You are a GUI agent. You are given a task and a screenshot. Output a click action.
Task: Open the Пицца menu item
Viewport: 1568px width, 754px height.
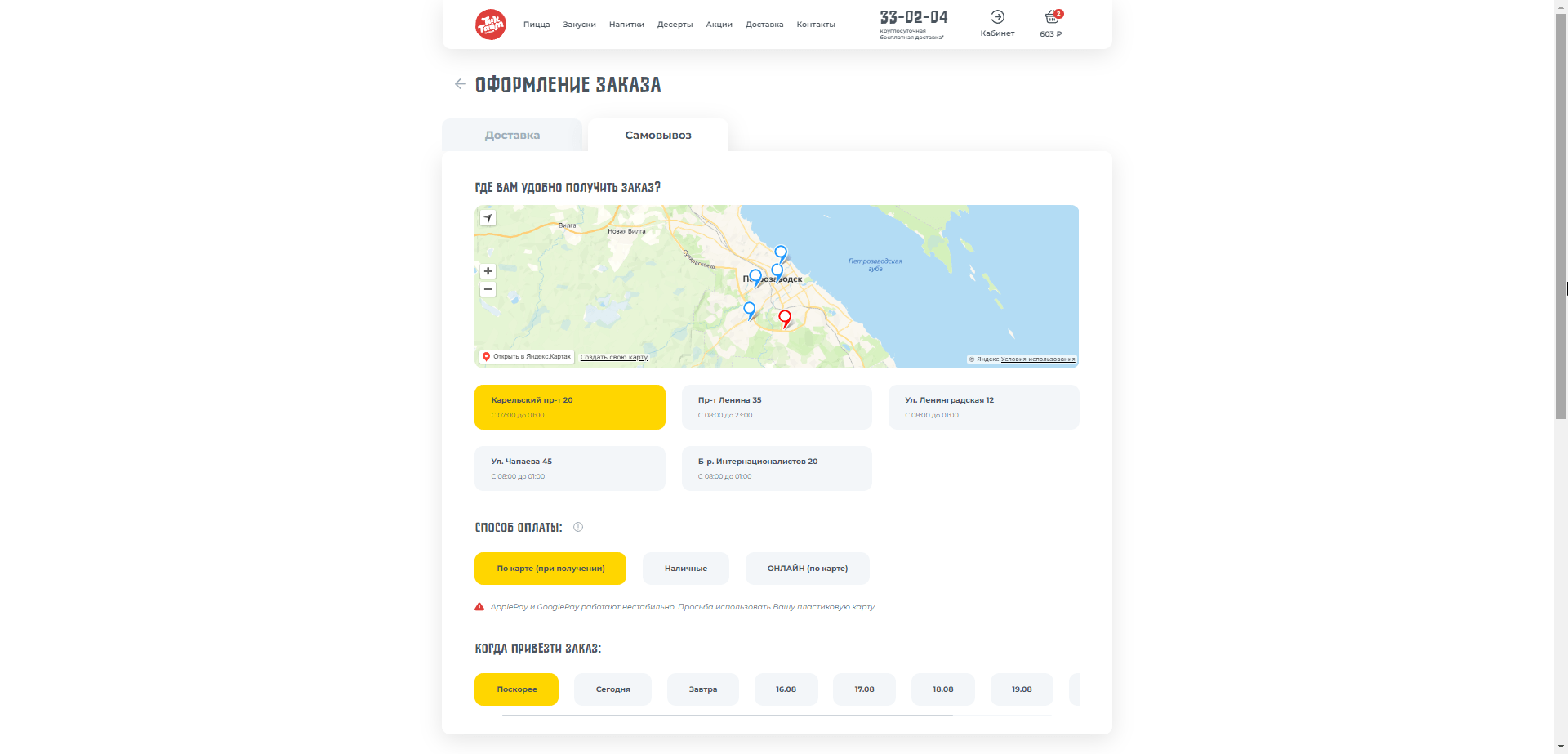pyautogui.click(x=537, y=25)
